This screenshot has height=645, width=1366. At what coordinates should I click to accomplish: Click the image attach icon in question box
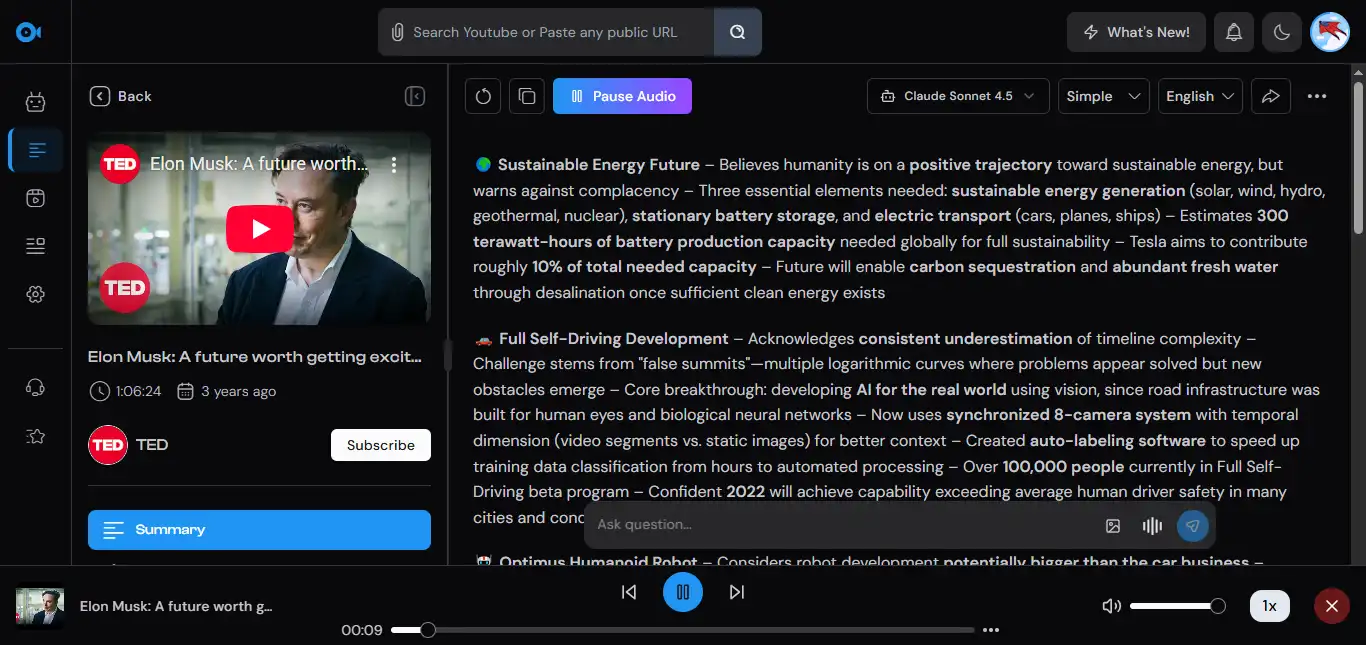point(1113,525)
